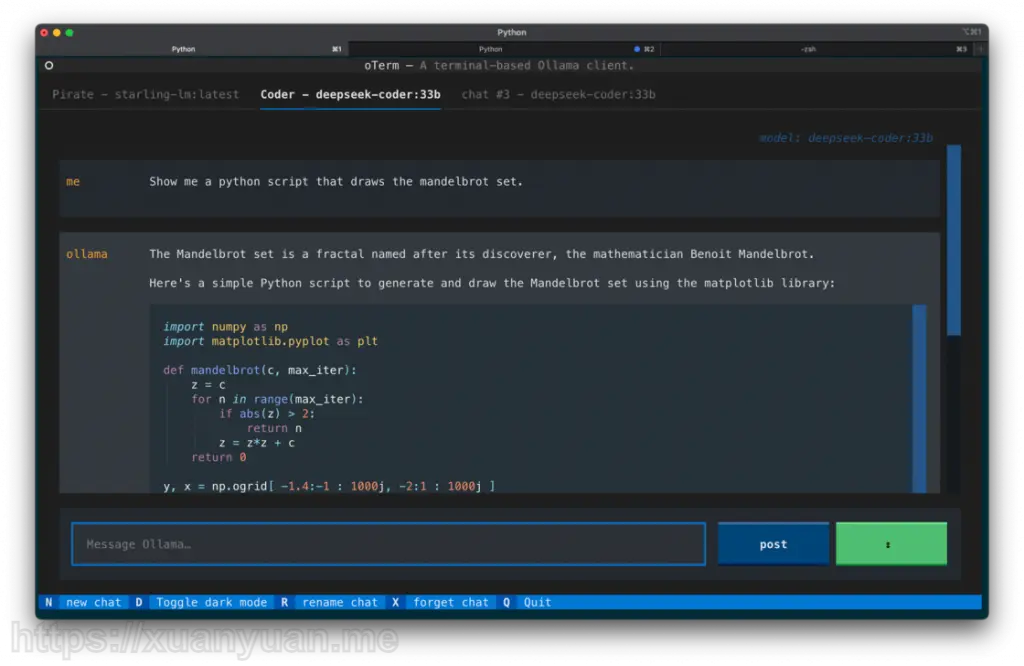Click new chat in footer

coord(93,602)
